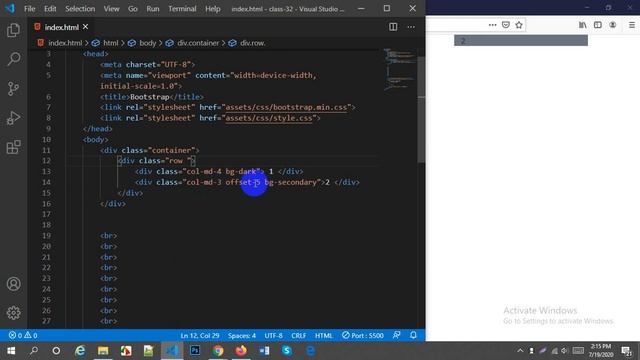Split the editor to the right

(x=393, y=27)
